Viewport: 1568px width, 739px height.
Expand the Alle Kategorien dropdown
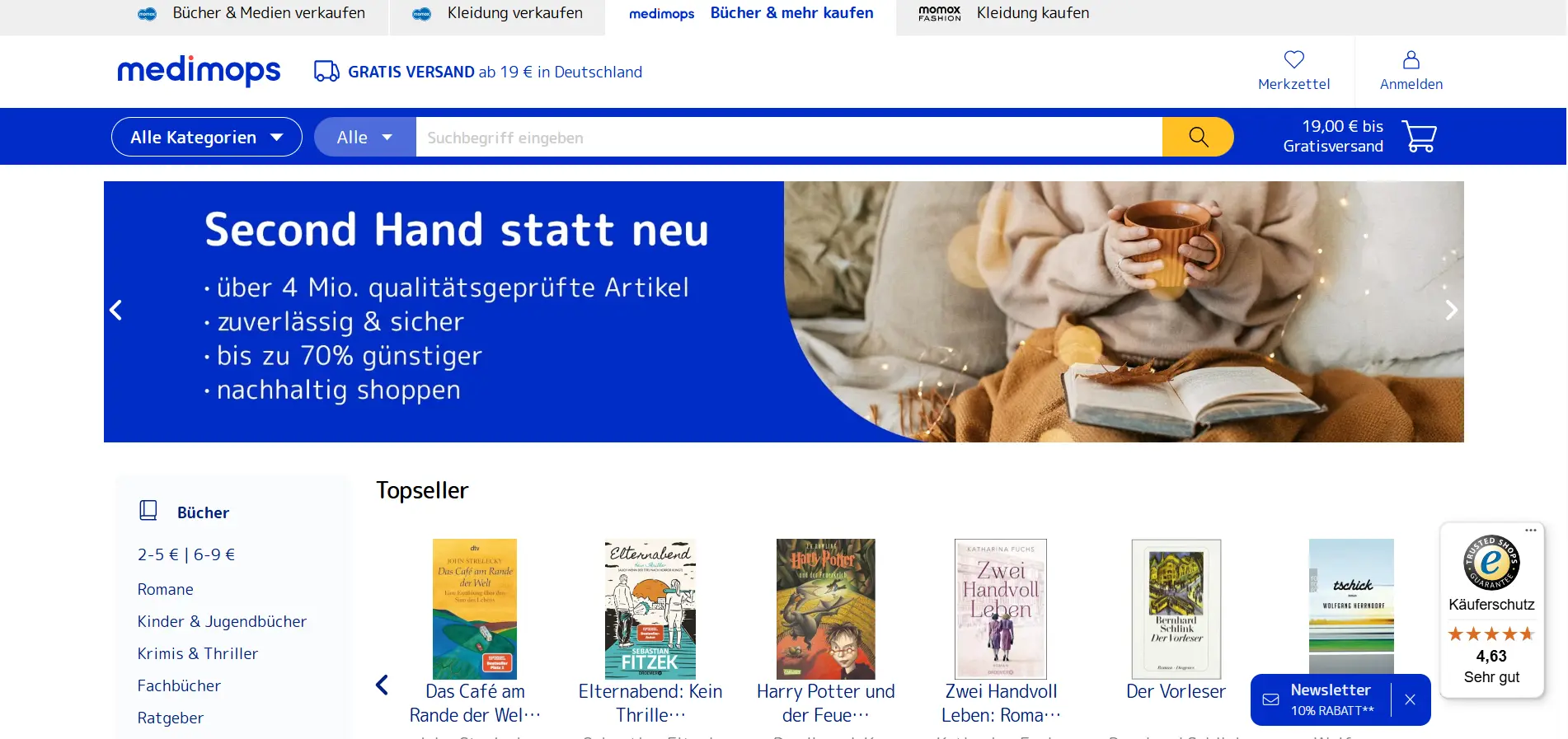pos(207,137)
